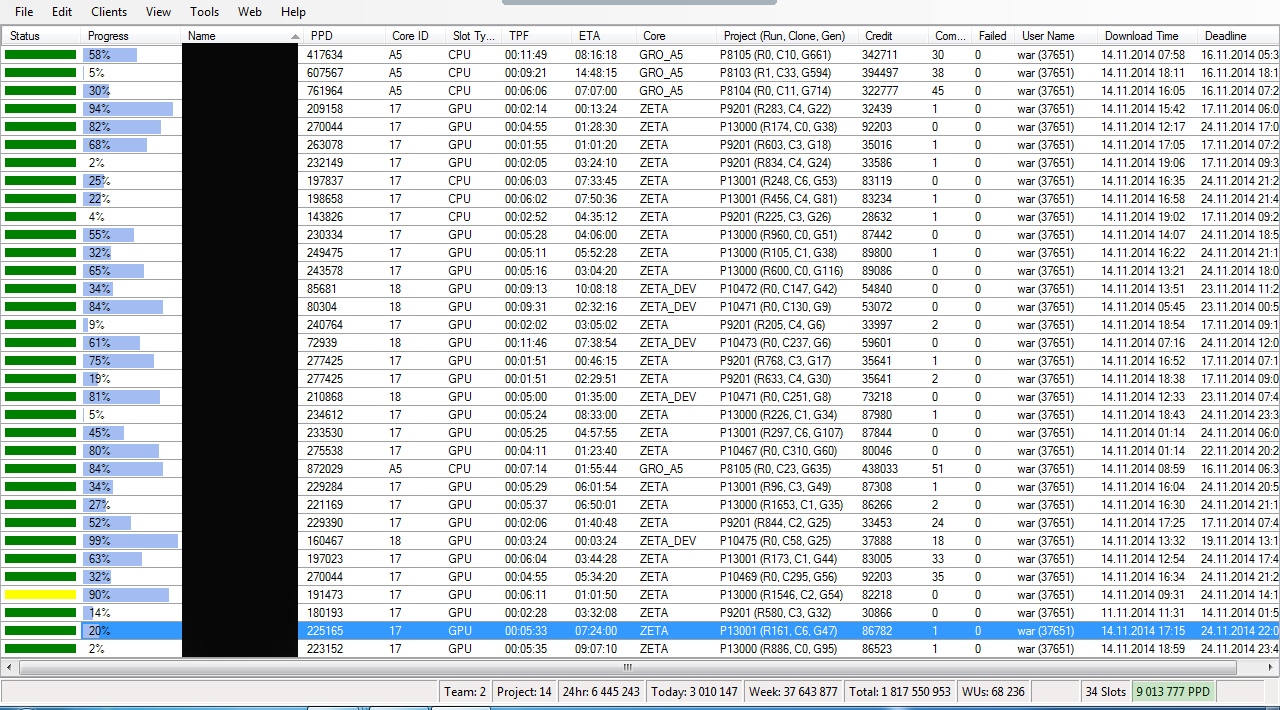The width and height of the screenshot is (1280, 710).
Task: Open the Help menu
Action: click(x=293, y=12)
